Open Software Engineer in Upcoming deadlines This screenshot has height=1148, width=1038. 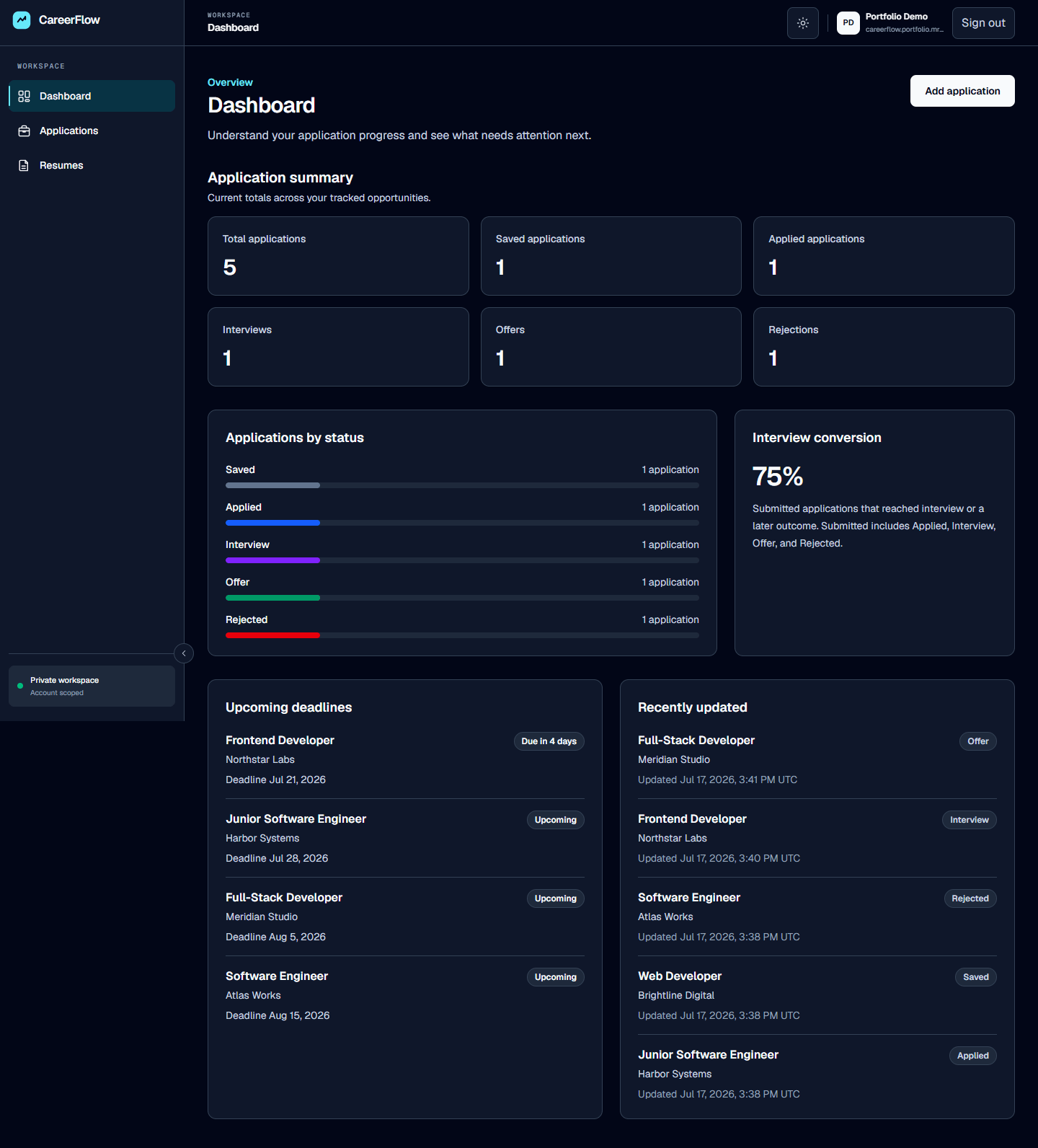pos(277,976)
